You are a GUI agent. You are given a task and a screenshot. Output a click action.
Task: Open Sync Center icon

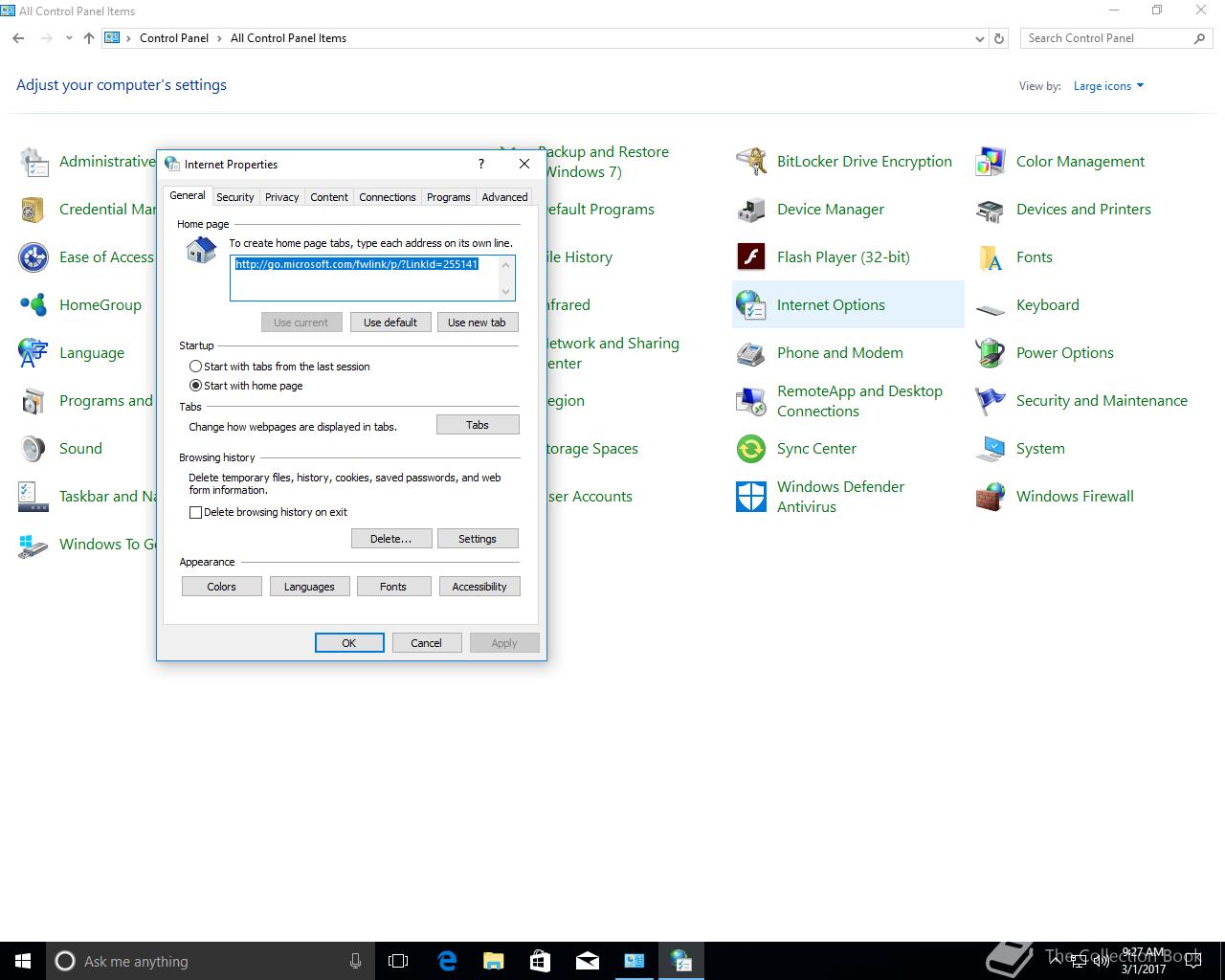click(x=751, y=449)
